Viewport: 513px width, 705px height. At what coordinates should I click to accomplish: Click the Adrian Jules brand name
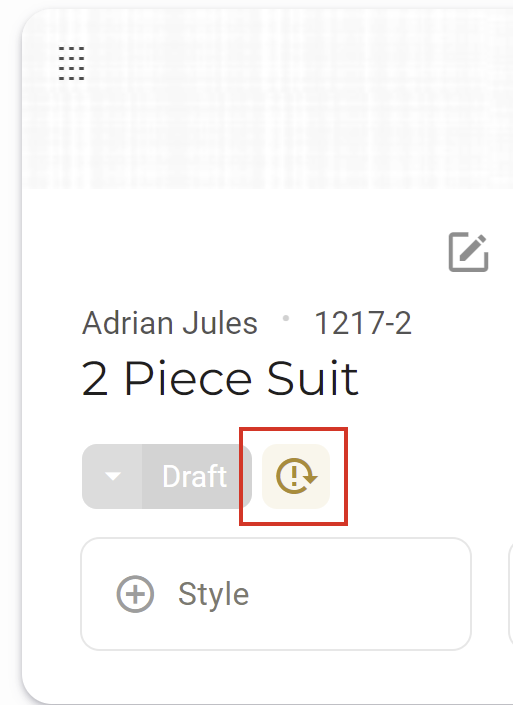[x=170, y=323]
